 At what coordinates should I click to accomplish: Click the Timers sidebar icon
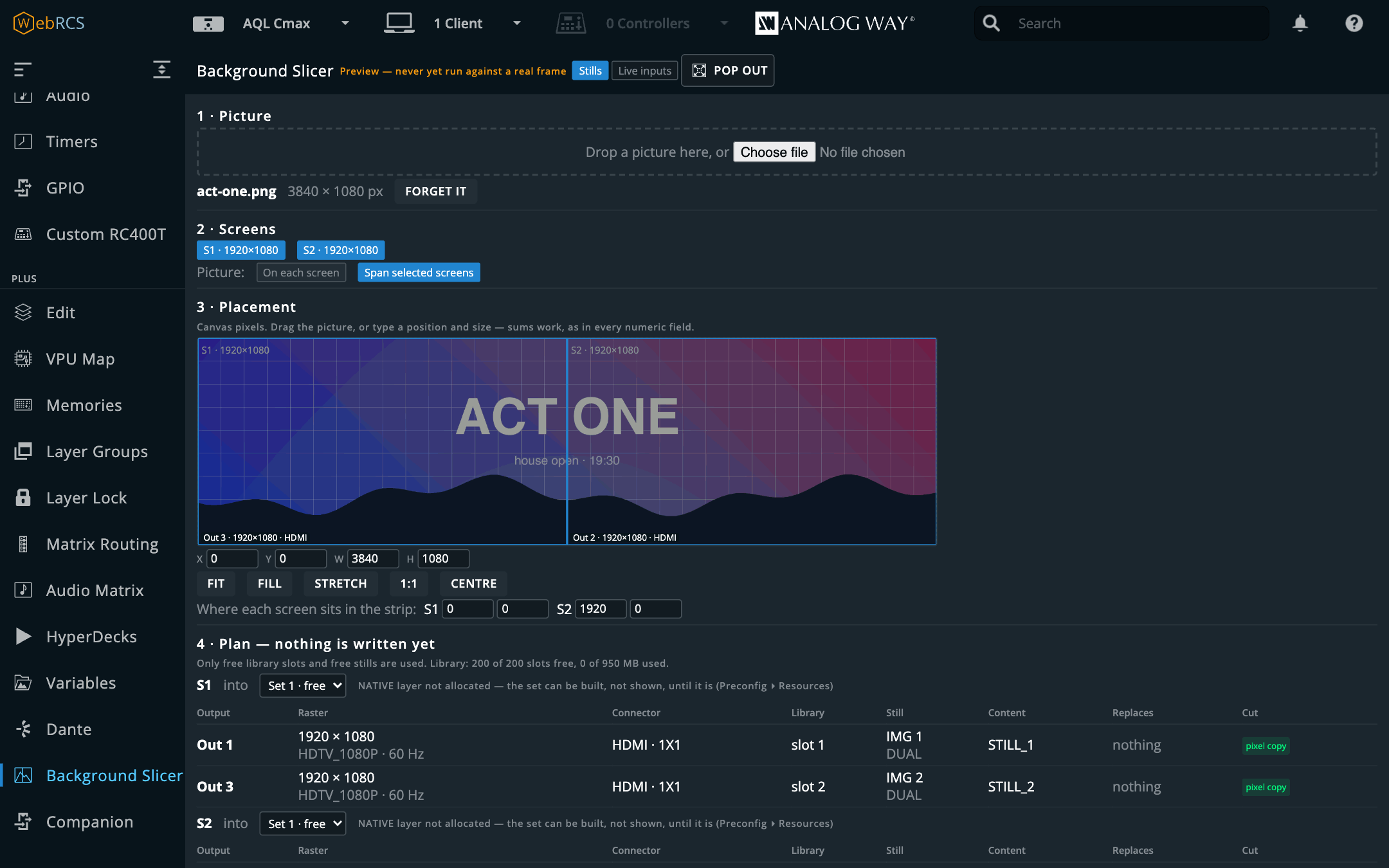click(x=23, y=141)
